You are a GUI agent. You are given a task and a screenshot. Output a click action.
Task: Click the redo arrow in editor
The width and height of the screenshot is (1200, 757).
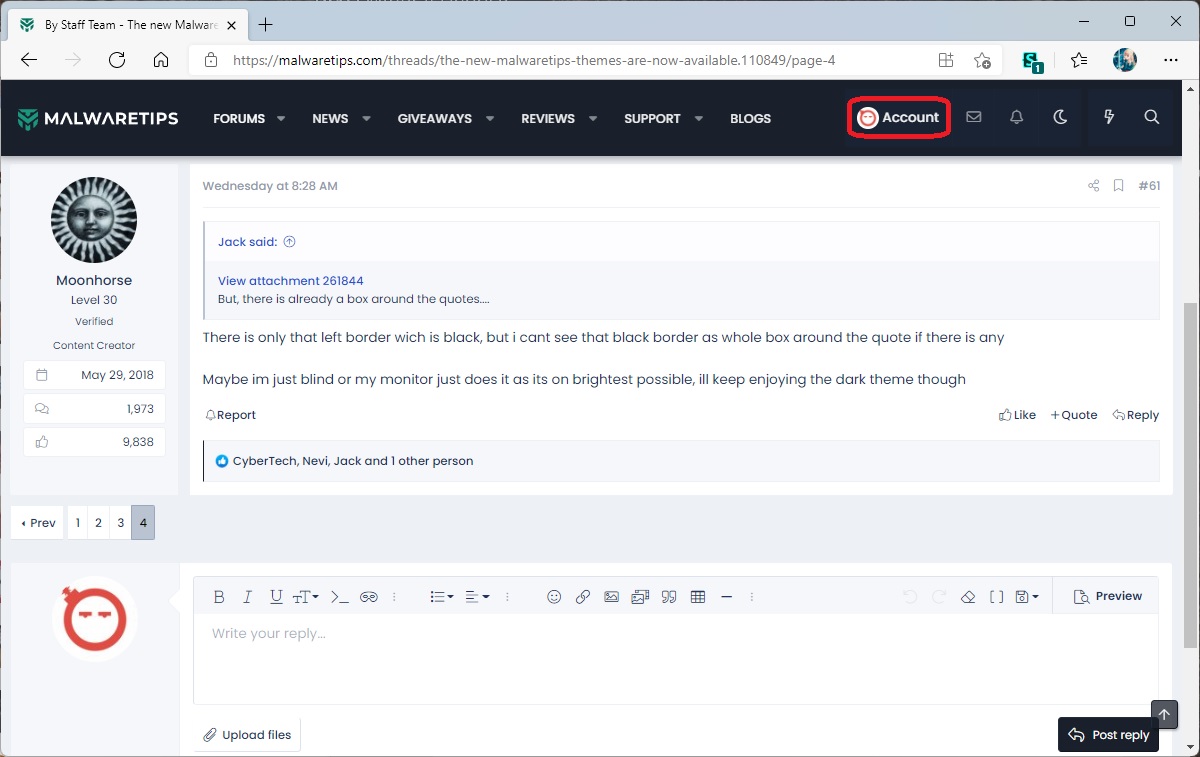pyautogui.click(x=938, y=597)
